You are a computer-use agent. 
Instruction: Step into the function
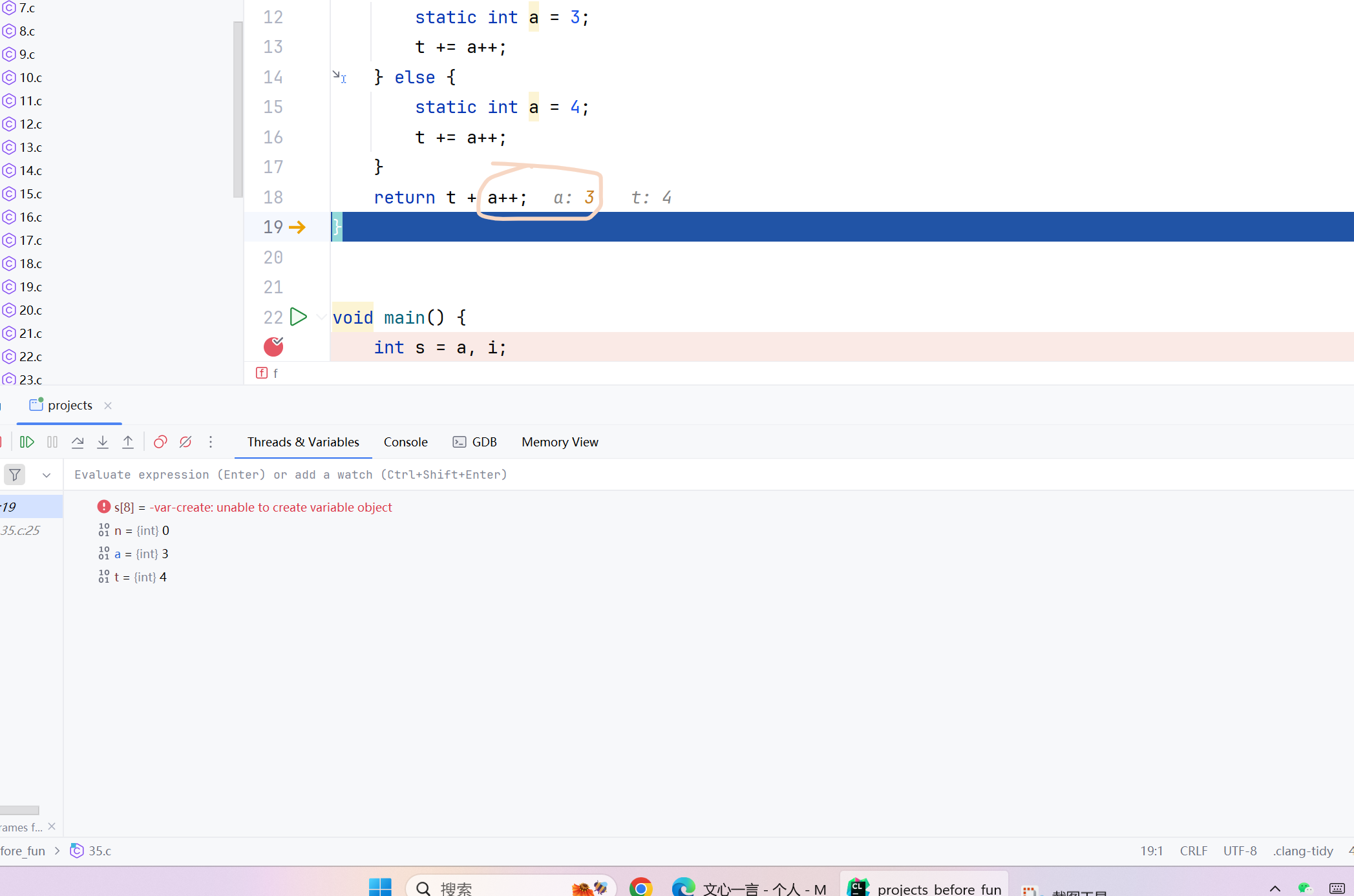103,442
